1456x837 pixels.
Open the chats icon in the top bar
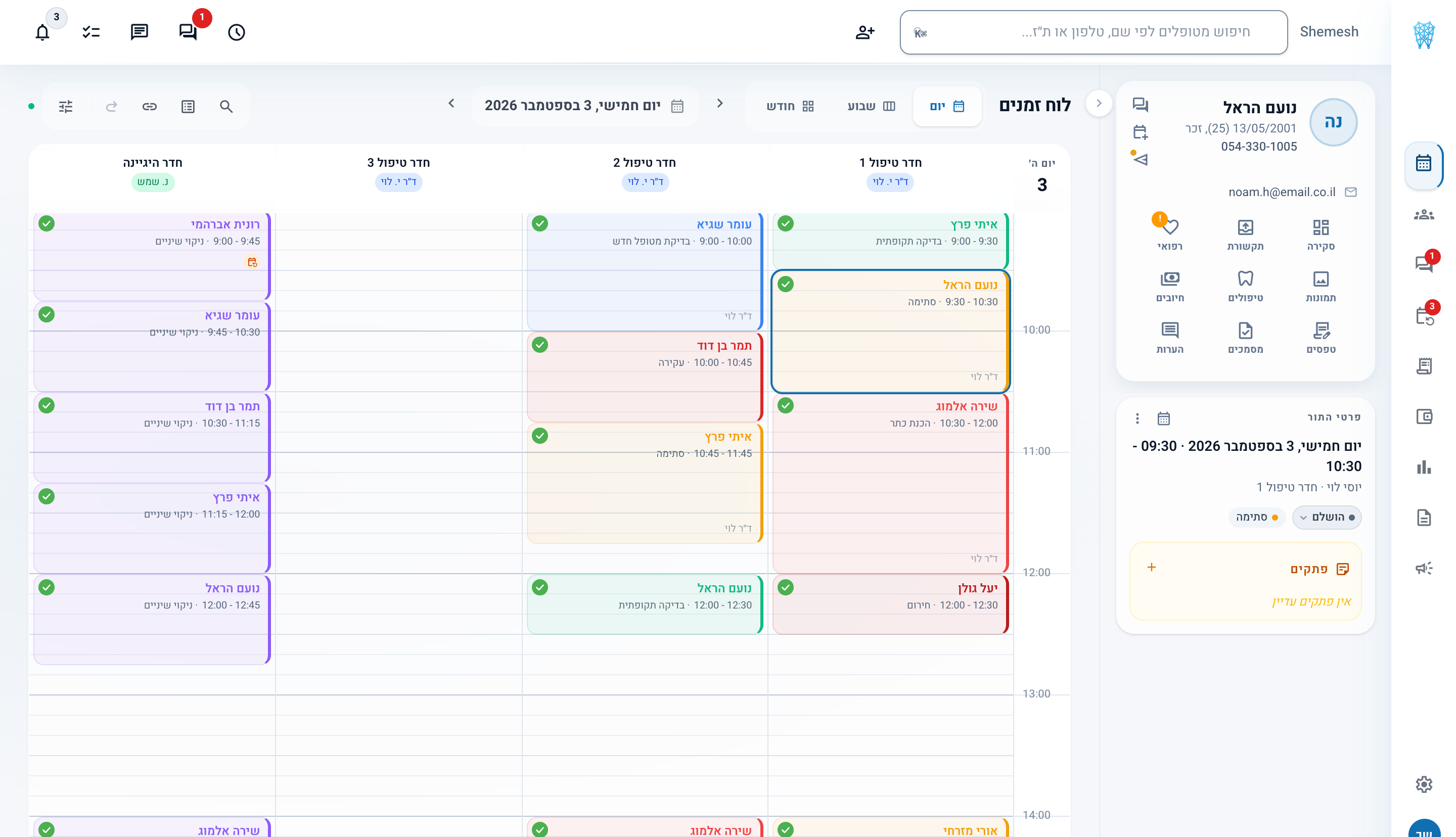tap(188, 32)
